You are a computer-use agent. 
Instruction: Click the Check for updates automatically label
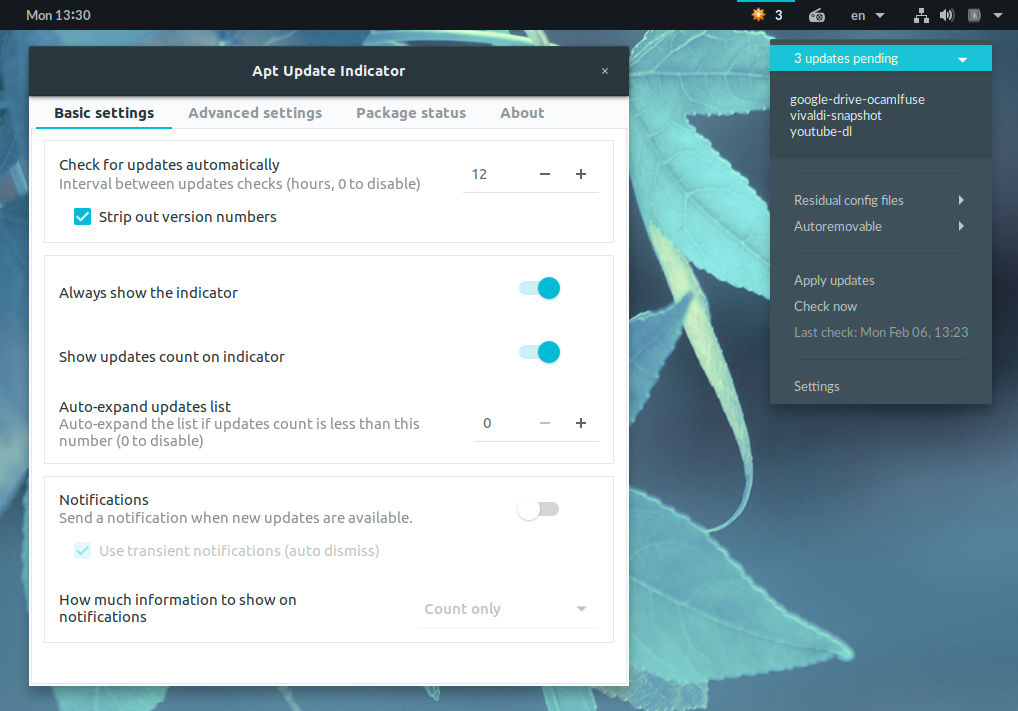point(169,165)
